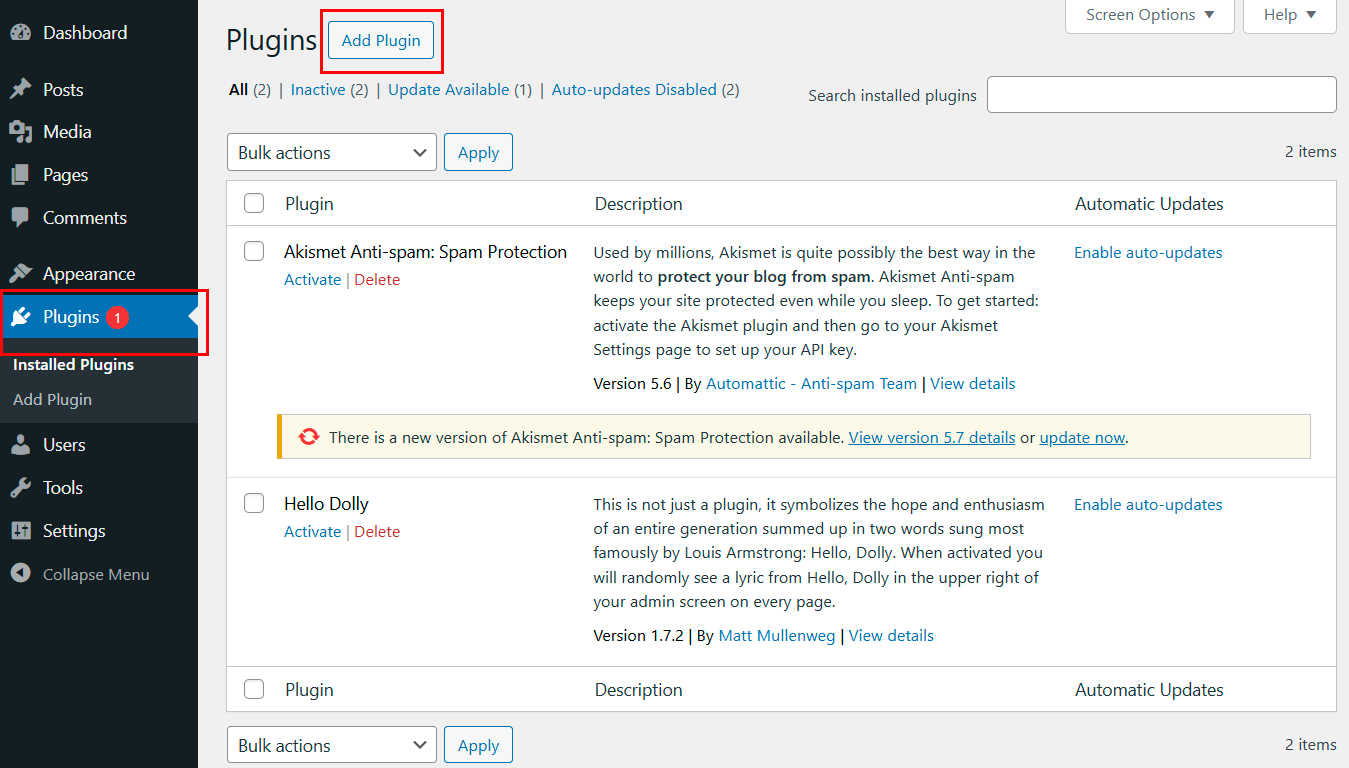Click the Pages icon in sidebar
Screen dimensions: 1349x768
pyautogui.click(x=20, y=175)
